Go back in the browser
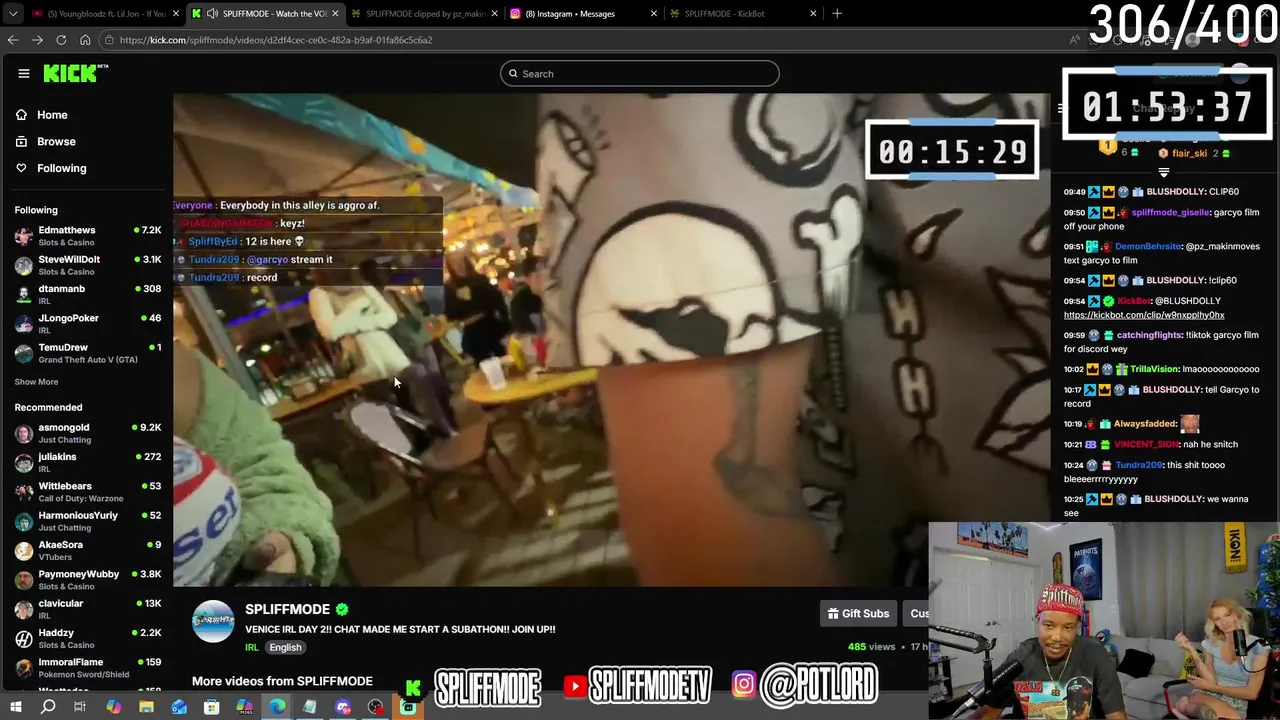The image size is (1280, 720). point(13,40)
